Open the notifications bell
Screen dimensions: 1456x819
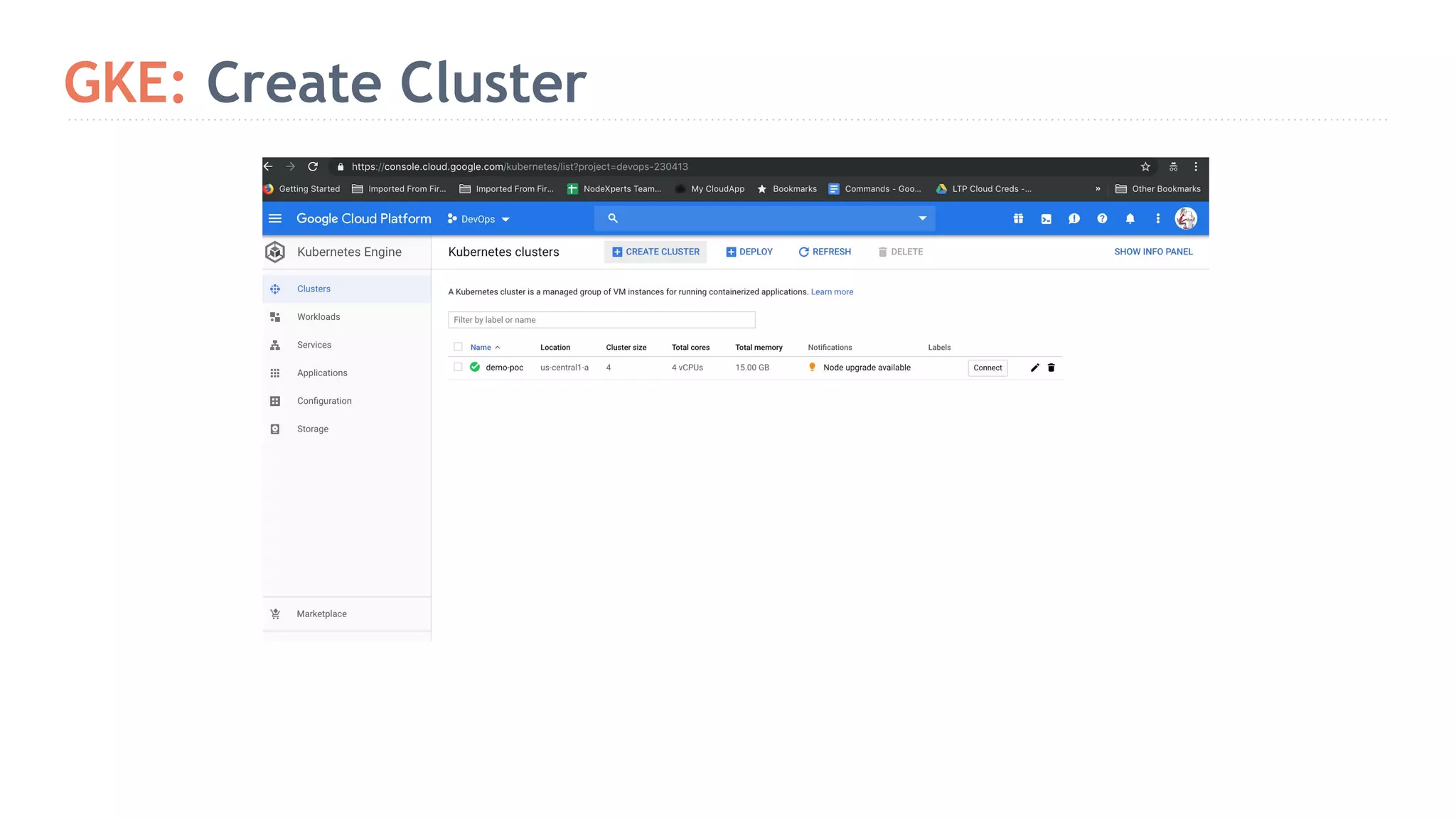[1130, 219]
